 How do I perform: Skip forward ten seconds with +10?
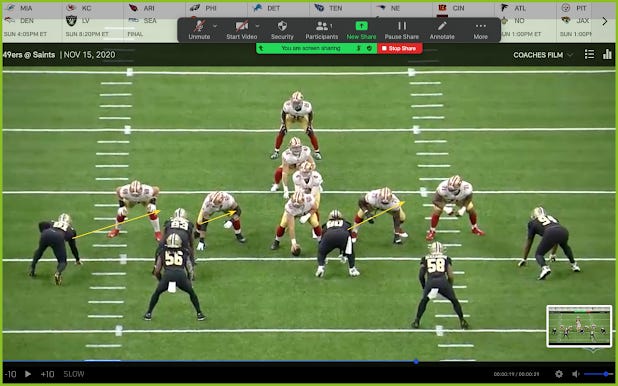pyautogui.click(x=47, y=374)
